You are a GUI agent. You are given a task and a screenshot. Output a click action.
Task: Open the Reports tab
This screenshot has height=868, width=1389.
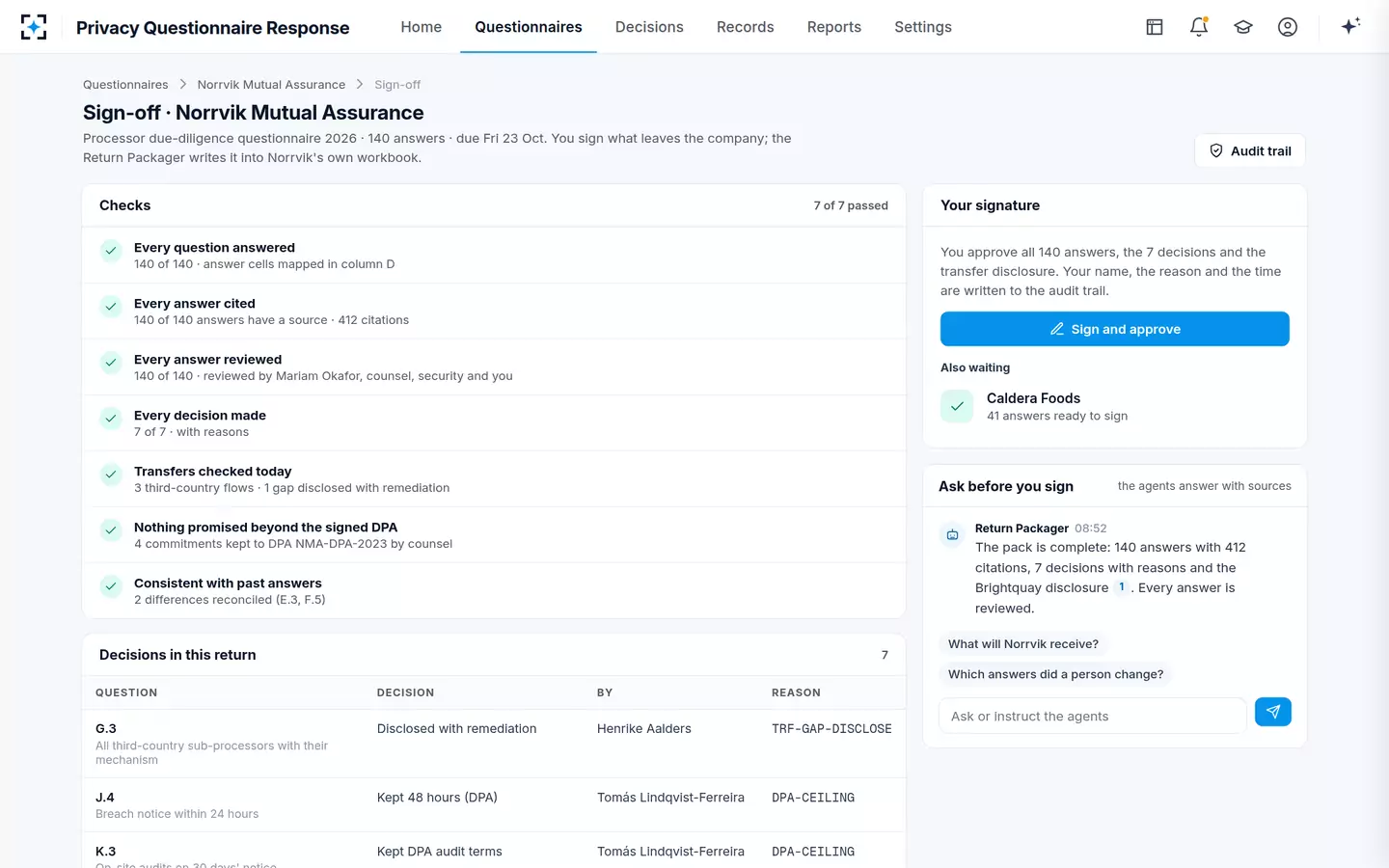834,27
